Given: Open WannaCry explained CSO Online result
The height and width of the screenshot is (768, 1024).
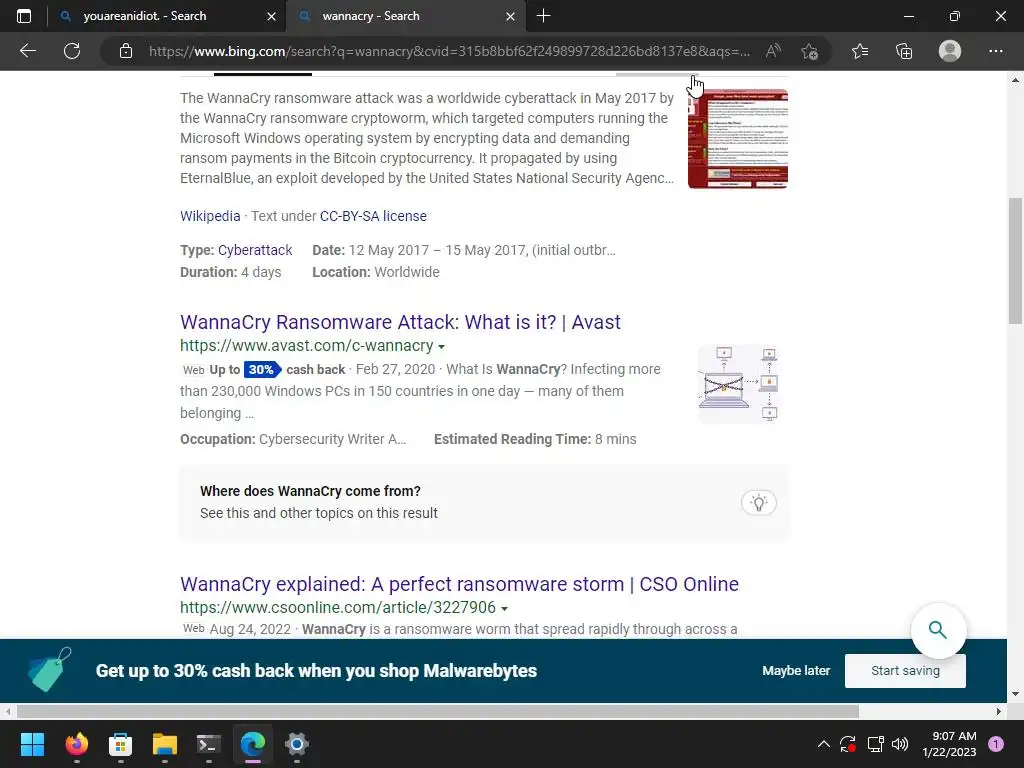Looking at the screenshot, I should (x=459, y=584).
